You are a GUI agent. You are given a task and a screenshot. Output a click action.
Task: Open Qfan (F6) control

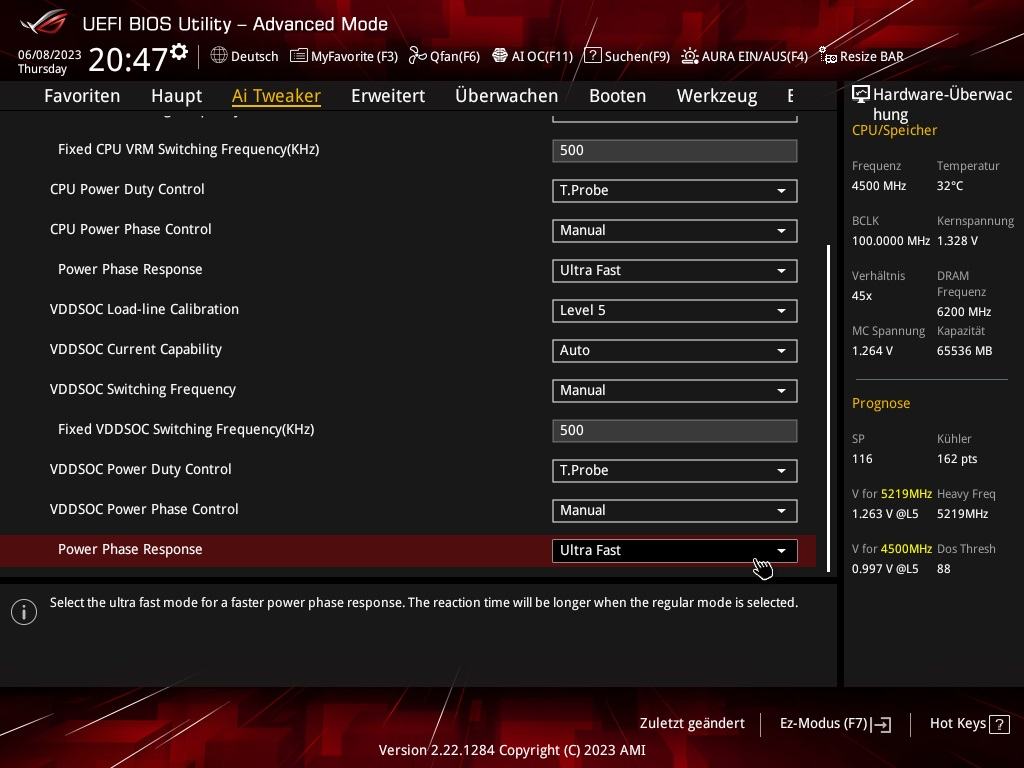(x=444, y=56)
